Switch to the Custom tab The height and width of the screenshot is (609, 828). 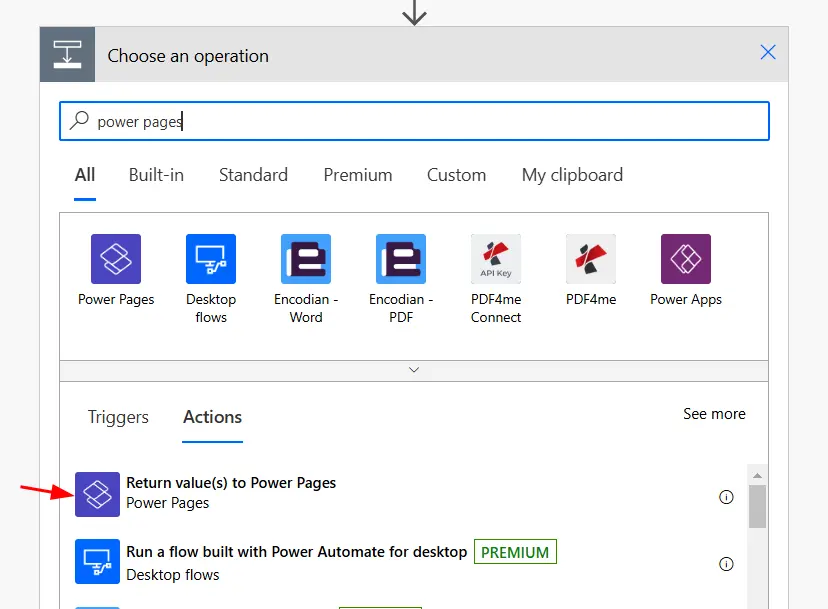[456, 175]
